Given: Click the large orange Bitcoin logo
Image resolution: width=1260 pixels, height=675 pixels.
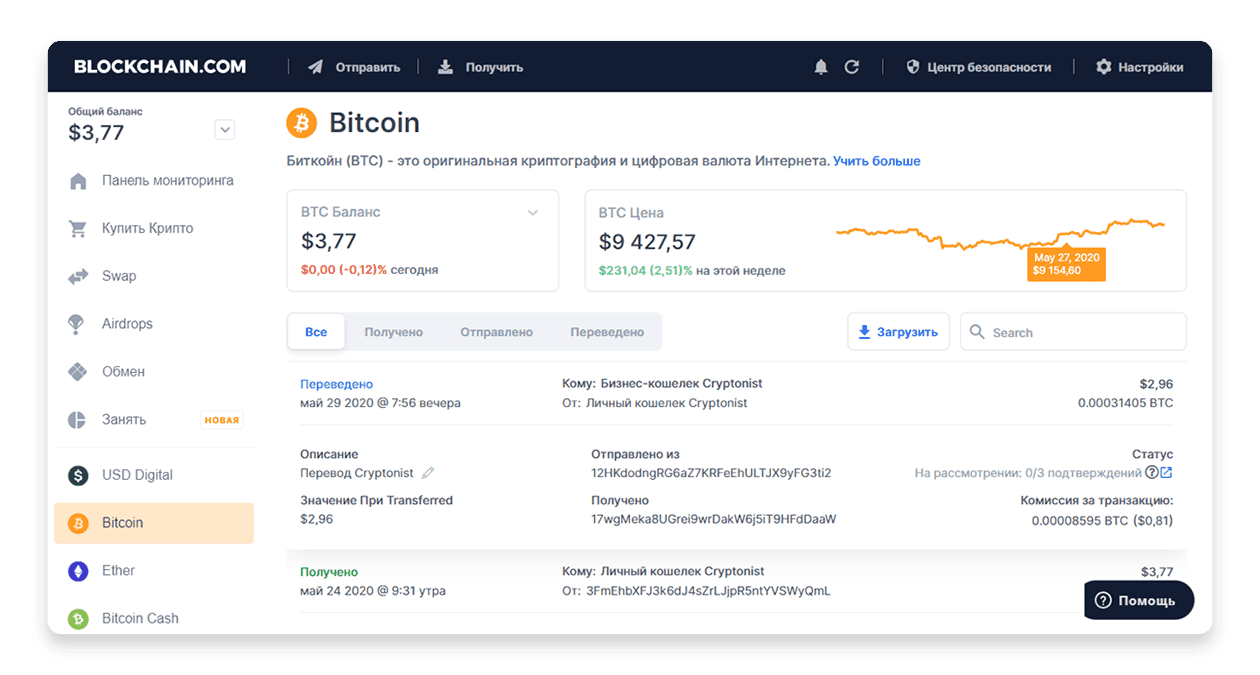Looking at the screenshot, I should [301, 123].
